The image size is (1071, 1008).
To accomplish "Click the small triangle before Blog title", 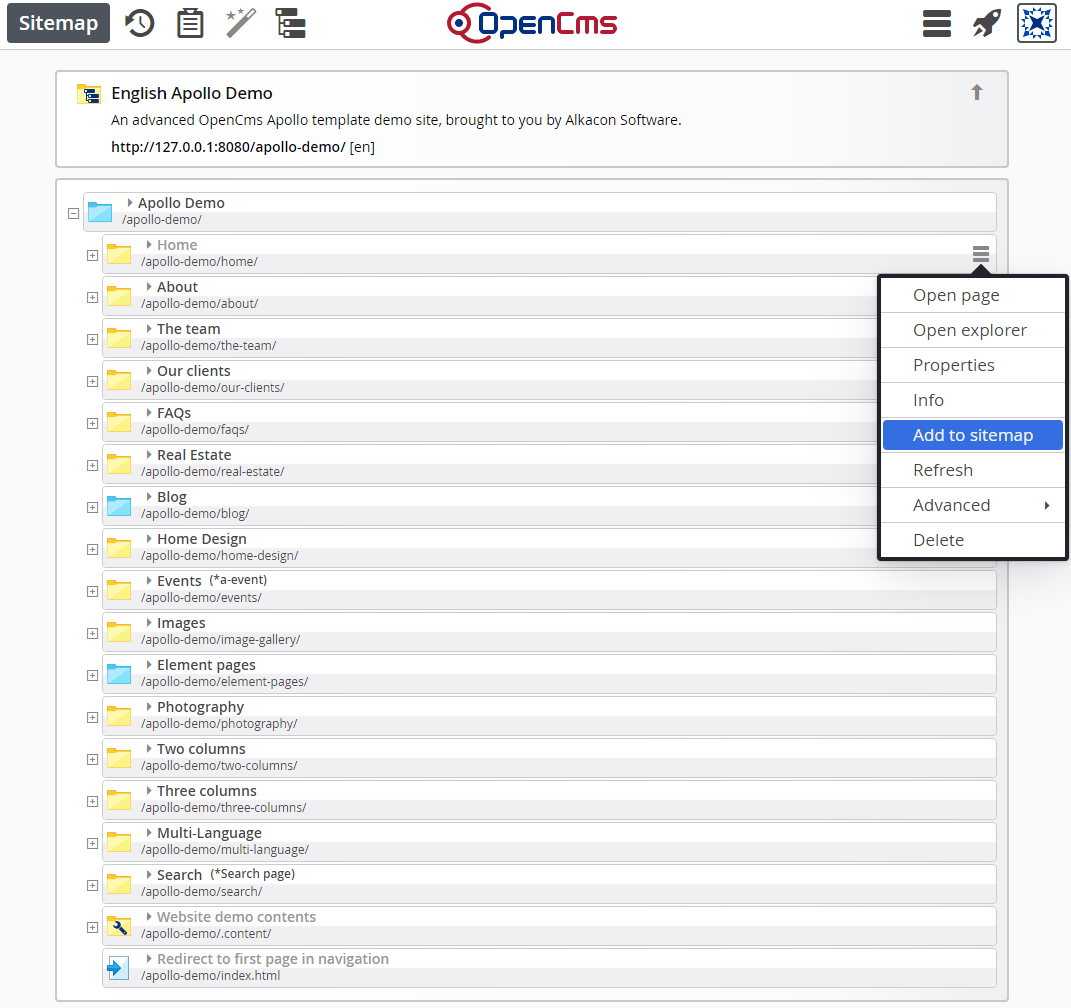I will (x=149, y=496).
